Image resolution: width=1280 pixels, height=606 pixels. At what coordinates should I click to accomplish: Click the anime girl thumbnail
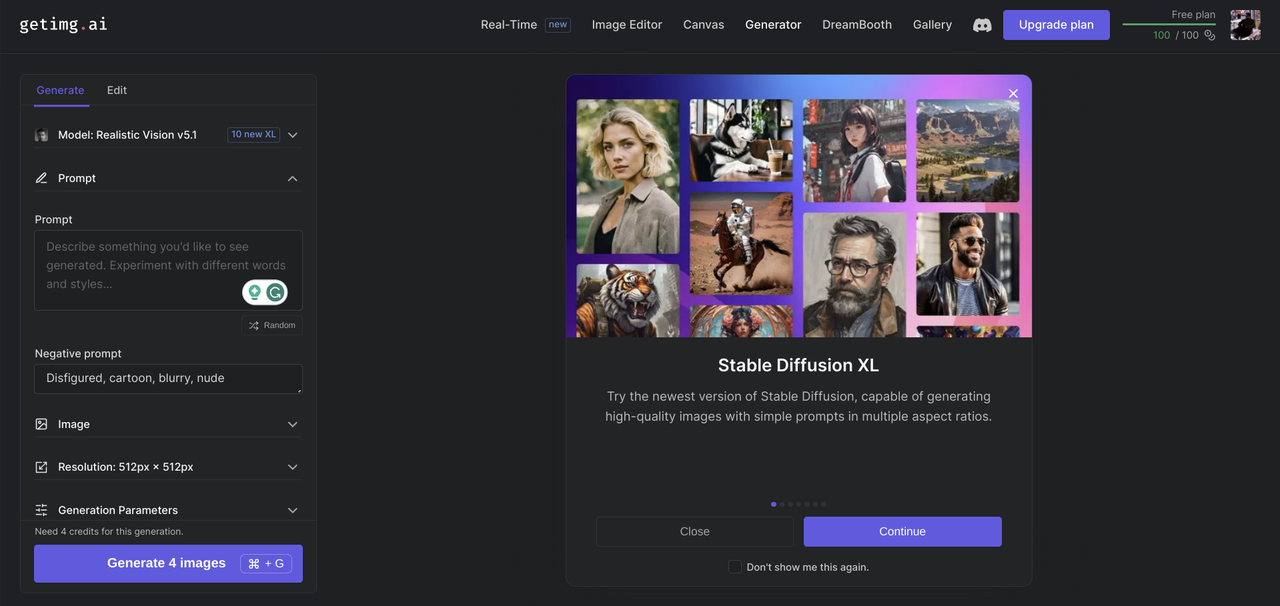[854, 151]
